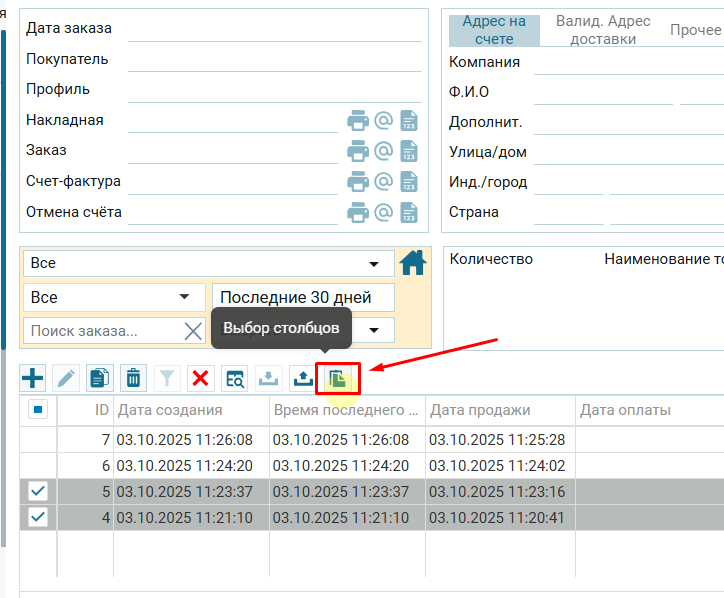Image resolution: width=724 pixels, height=598 pixels.
Task: Uncheck the checkbox for order ID 5
Action: [x=38, y=491]
